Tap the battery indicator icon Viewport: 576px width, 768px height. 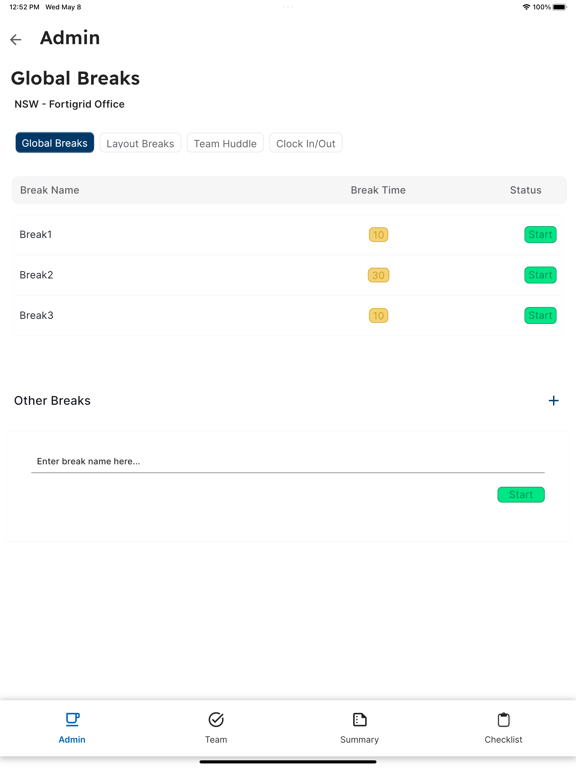pos(560,7)
